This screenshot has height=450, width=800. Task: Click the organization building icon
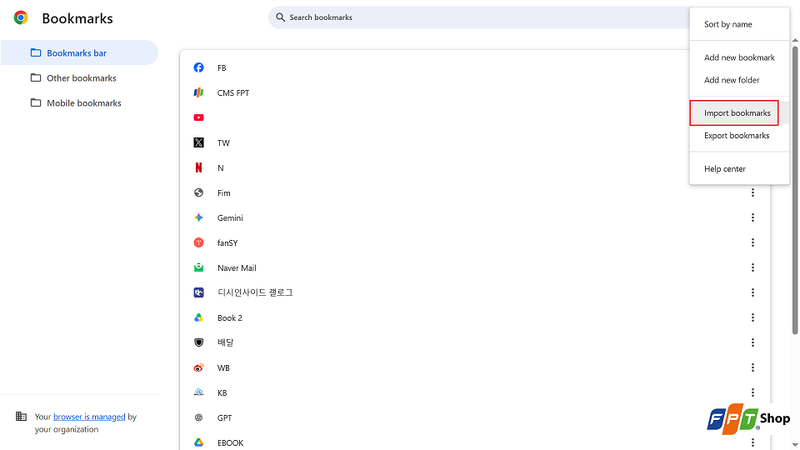[x=21, y=417]
